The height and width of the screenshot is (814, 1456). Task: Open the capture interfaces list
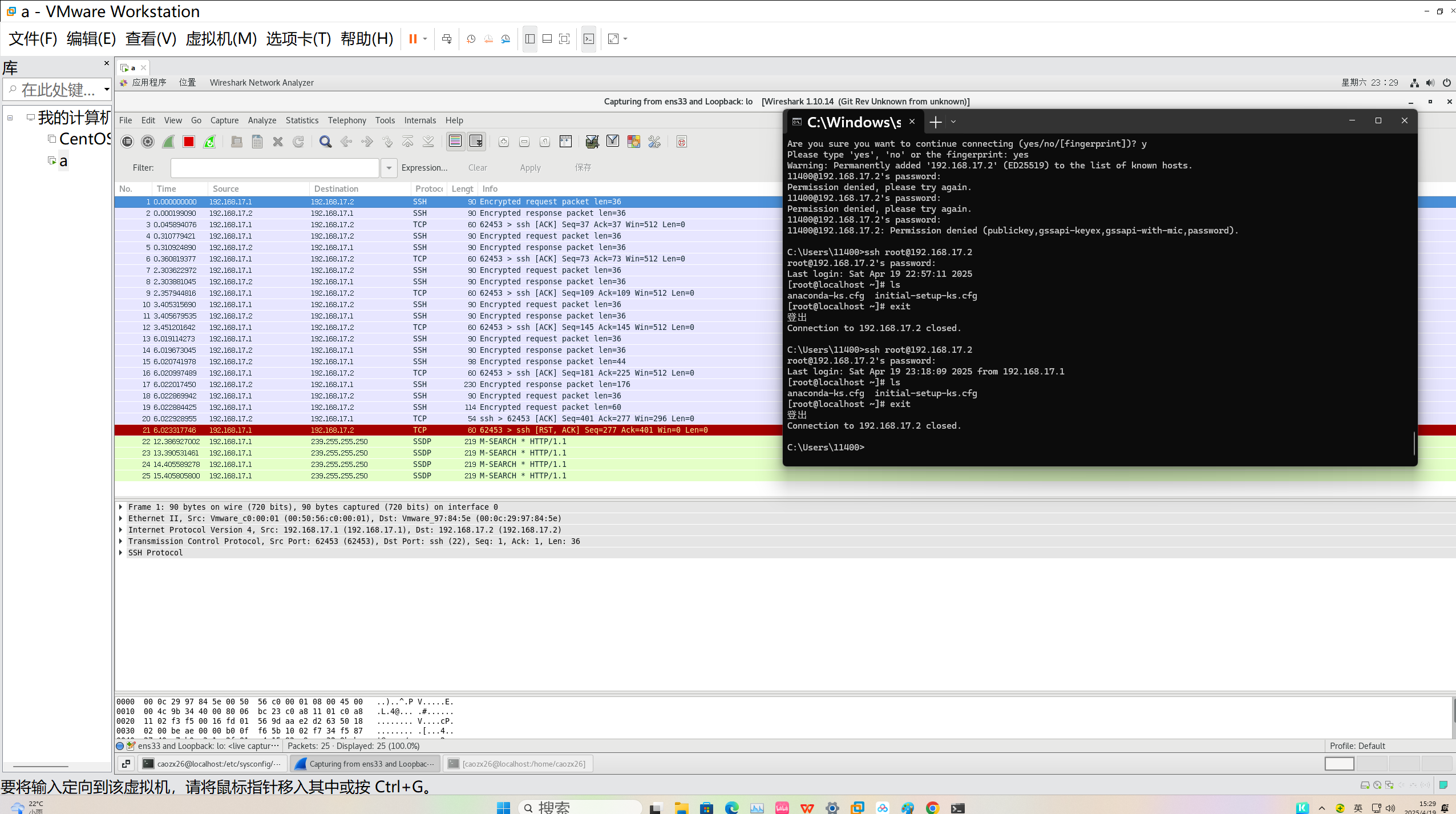coord(127,142)
